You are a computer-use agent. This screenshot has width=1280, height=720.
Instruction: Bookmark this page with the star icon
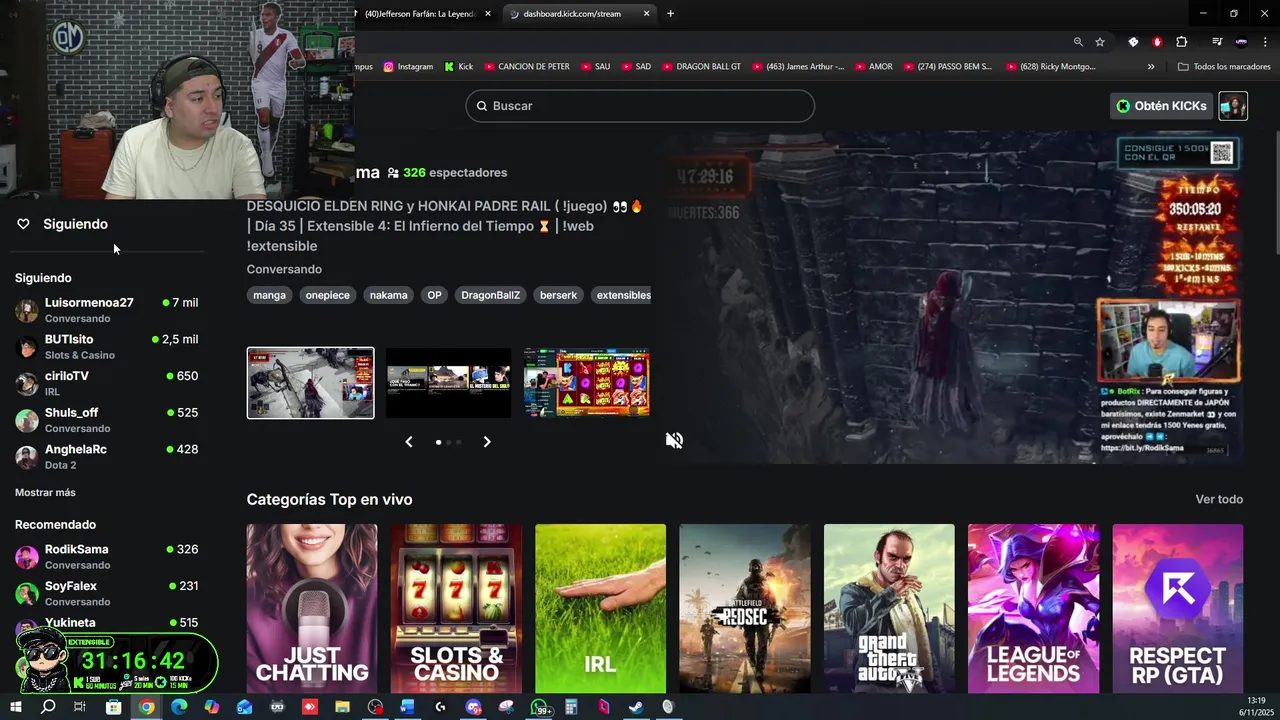tap(1100, 42)
